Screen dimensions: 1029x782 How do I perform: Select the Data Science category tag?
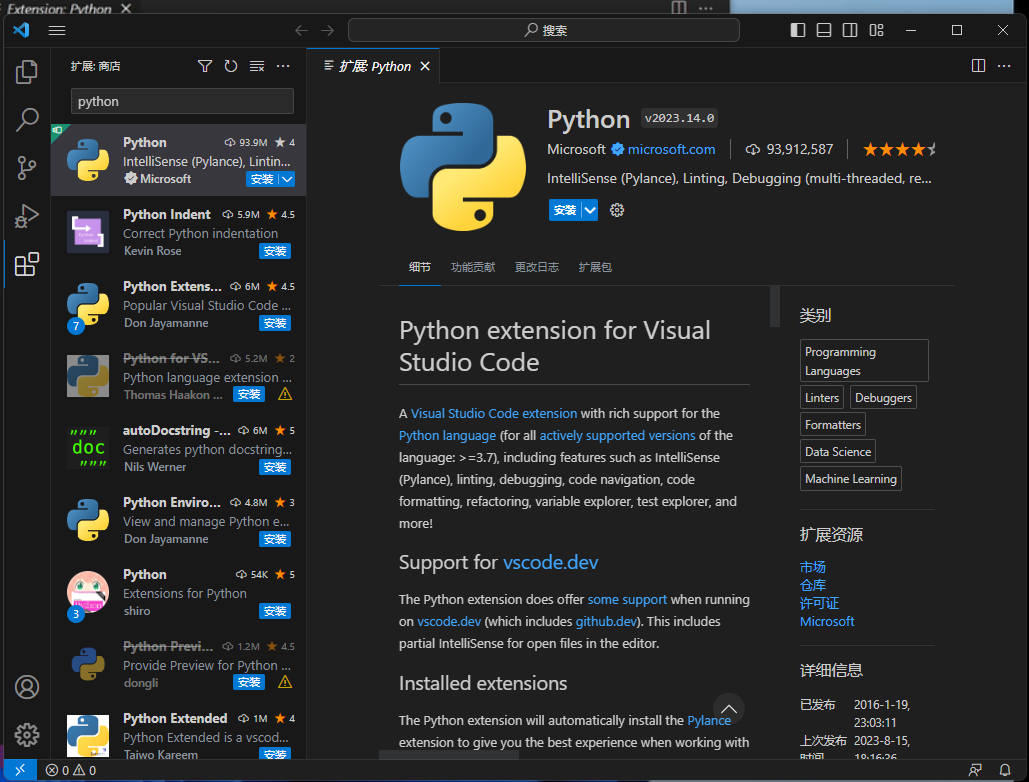tap(837, 451)
